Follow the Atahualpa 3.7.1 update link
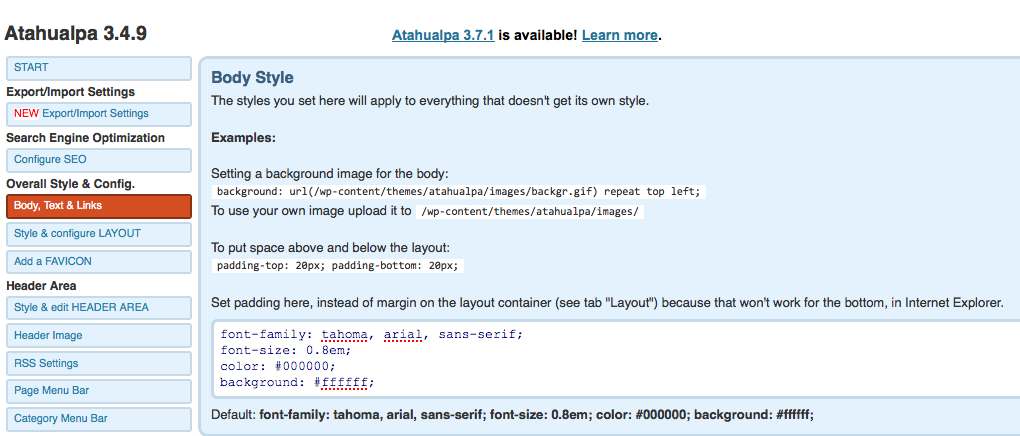1020x436 pixels. coord(443,35)
